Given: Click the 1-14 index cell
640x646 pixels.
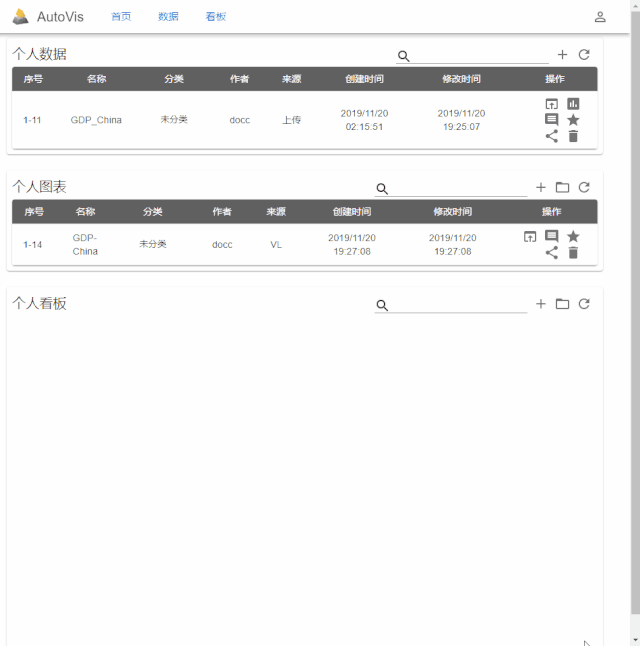Looking at the screenshot, I should click(33, 245).
